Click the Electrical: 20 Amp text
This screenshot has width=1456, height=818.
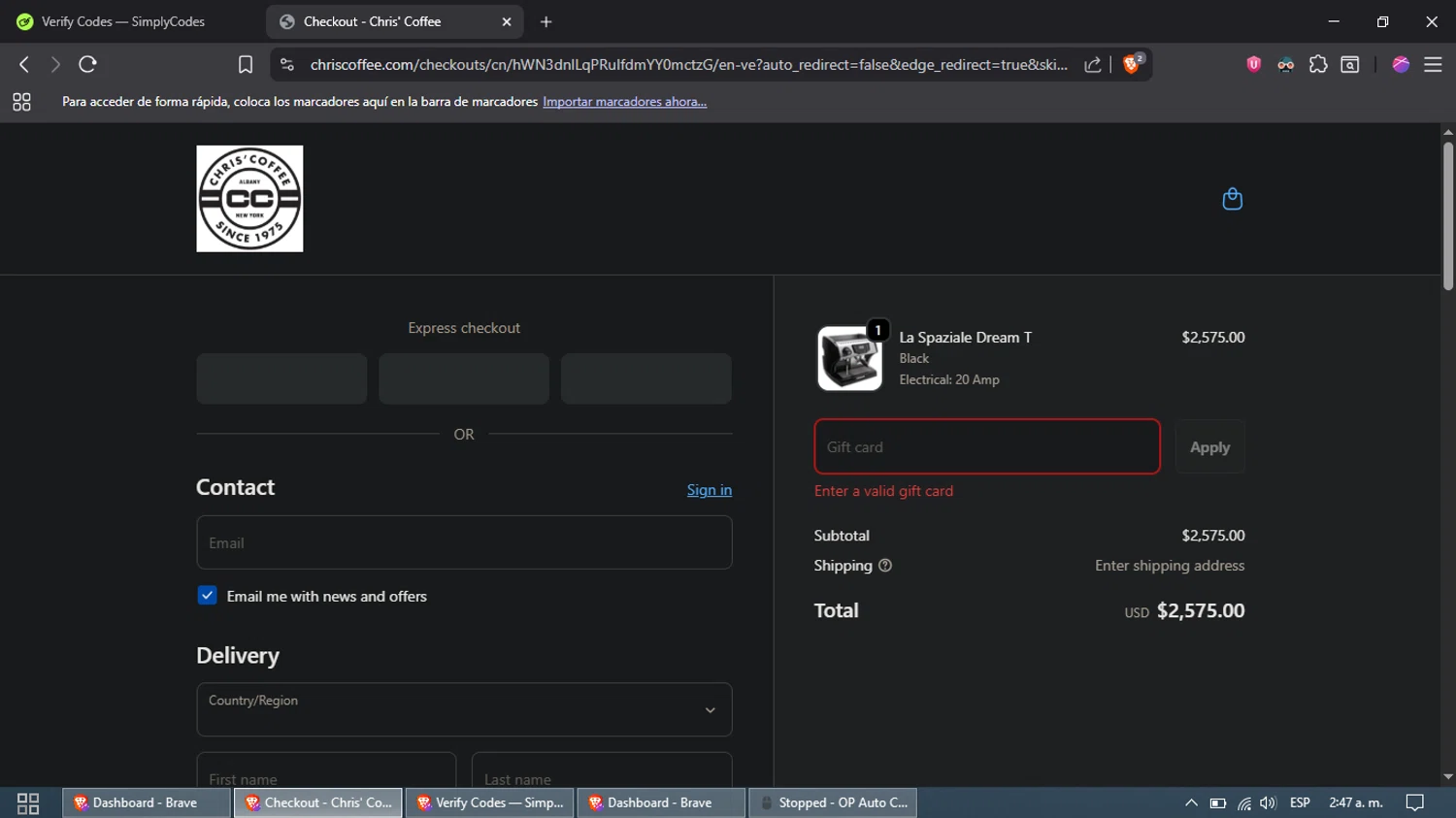point(949,379)
